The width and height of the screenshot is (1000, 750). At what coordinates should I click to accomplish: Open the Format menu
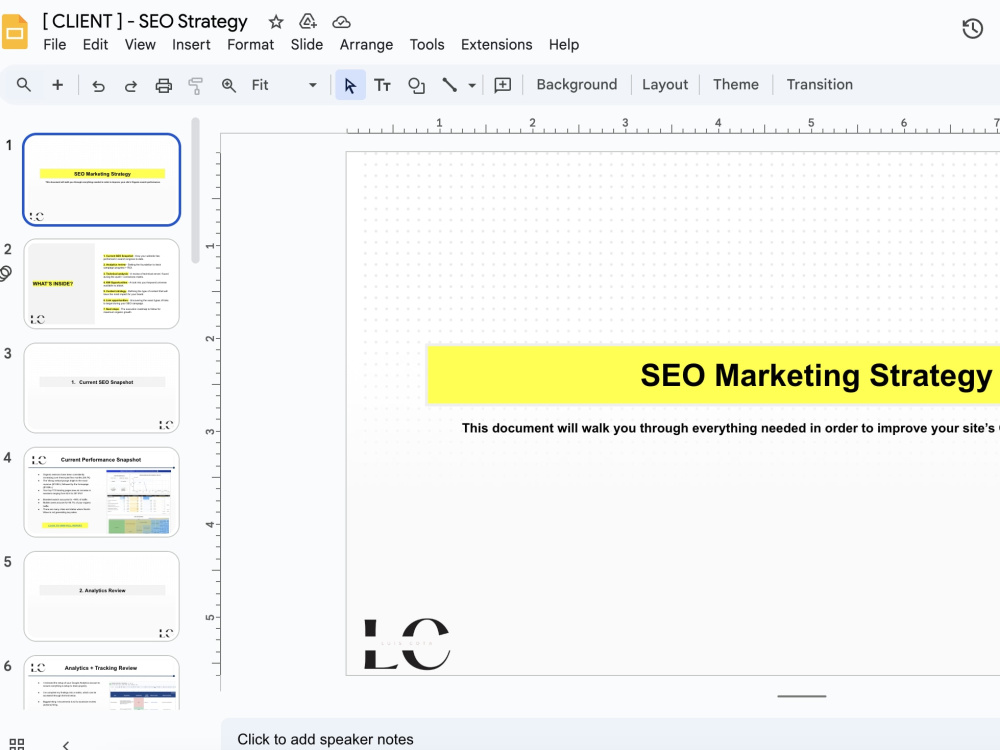[x=251, y=45]
